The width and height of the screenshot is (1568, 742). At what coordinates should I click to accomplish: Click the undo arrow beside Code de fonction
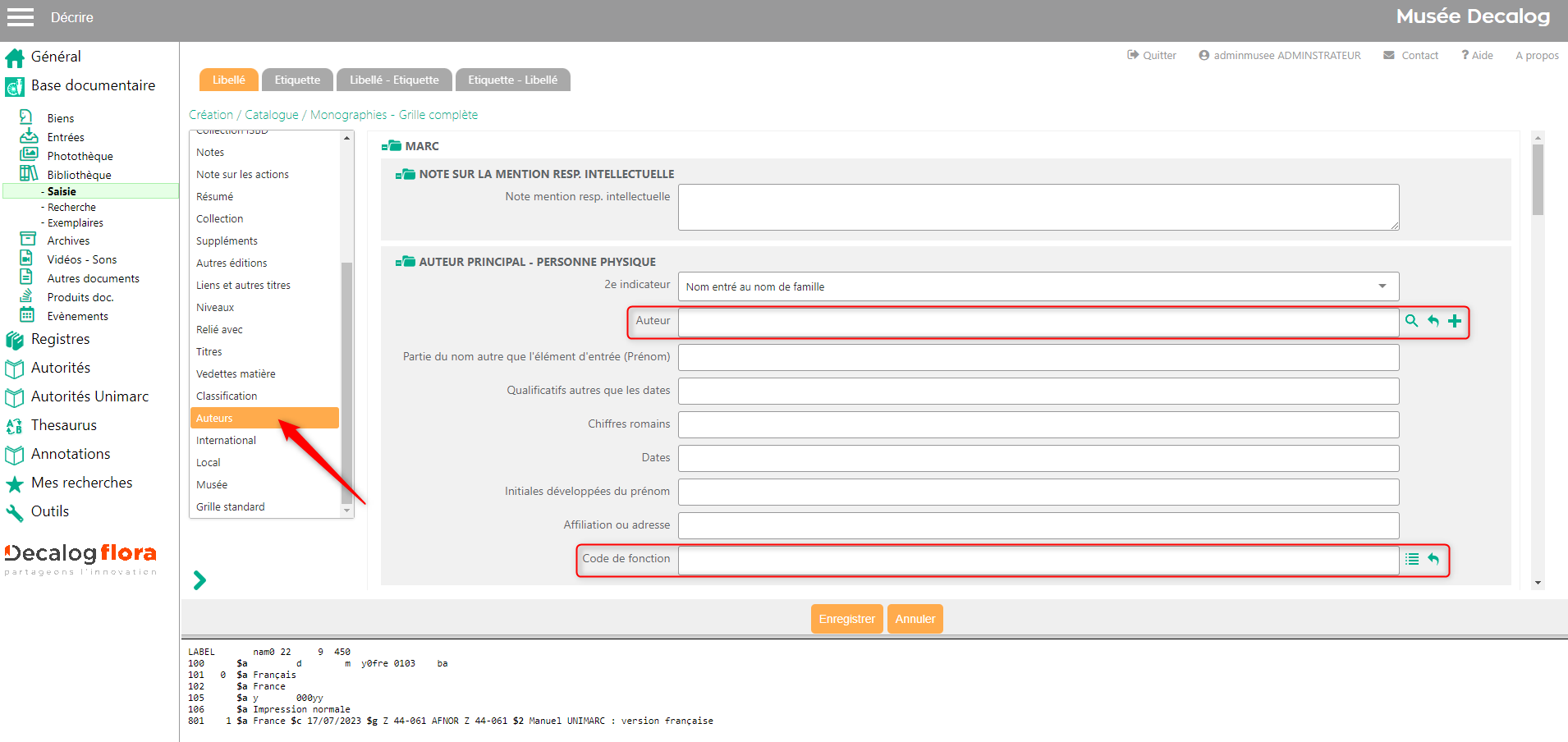point(1433,559)
